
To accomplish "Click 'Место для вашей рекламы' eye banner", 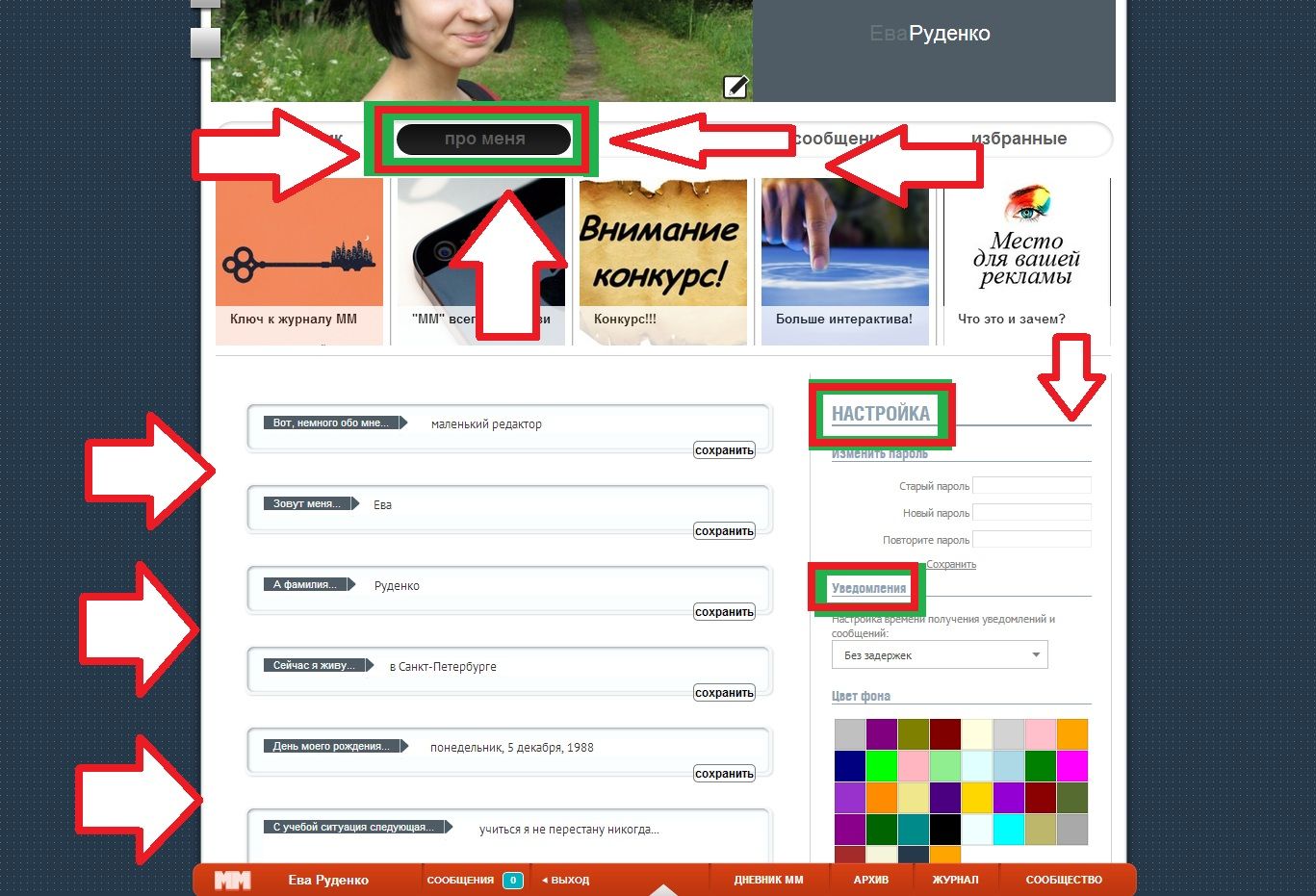I will (x=1026, y=252).
